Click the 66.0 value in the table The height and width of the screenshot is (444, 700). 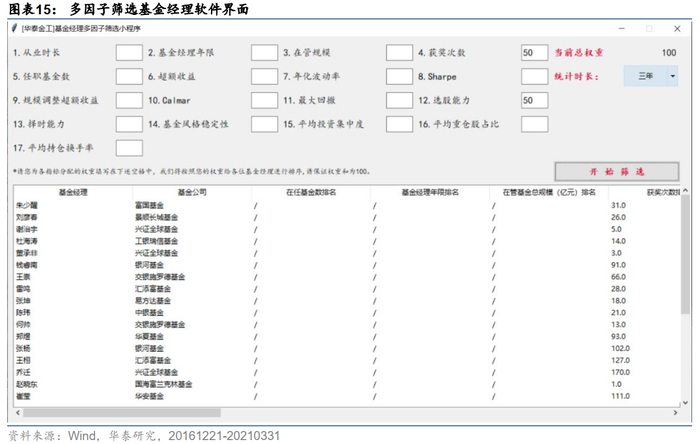coord(618,277)
